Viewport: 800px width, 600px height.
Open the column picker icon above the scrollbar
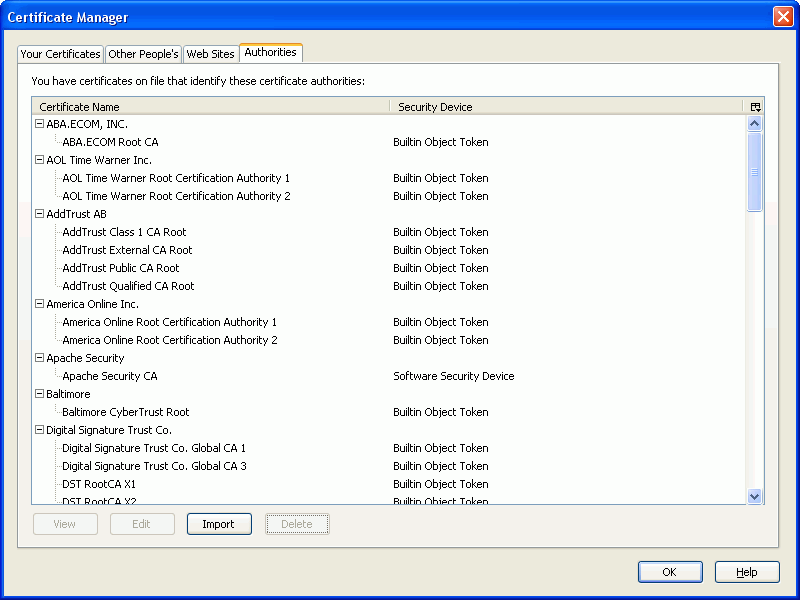[x=755, y=106]
